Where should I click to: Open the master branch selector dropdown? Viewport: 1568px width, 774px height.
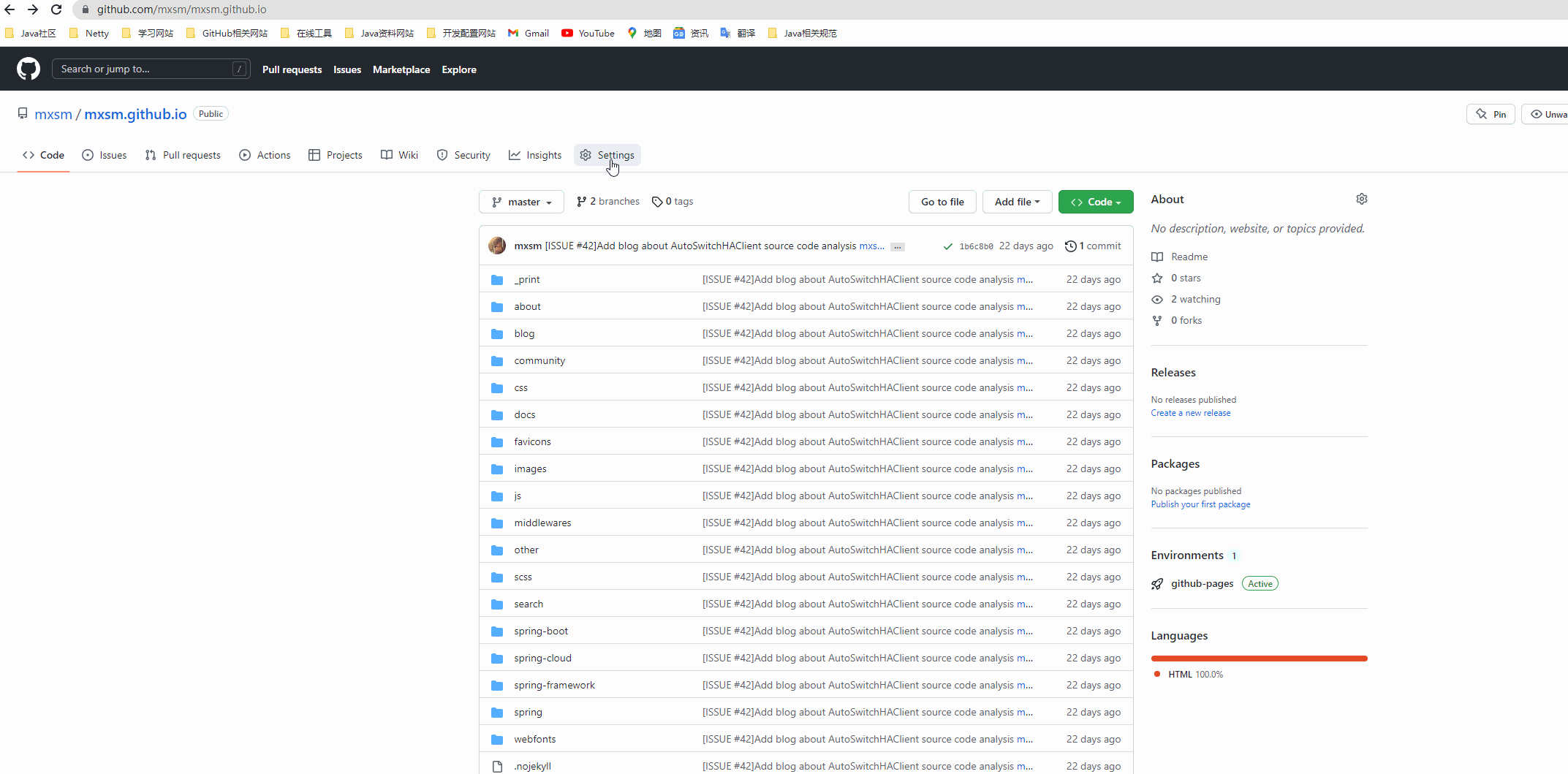click(521, 202)
